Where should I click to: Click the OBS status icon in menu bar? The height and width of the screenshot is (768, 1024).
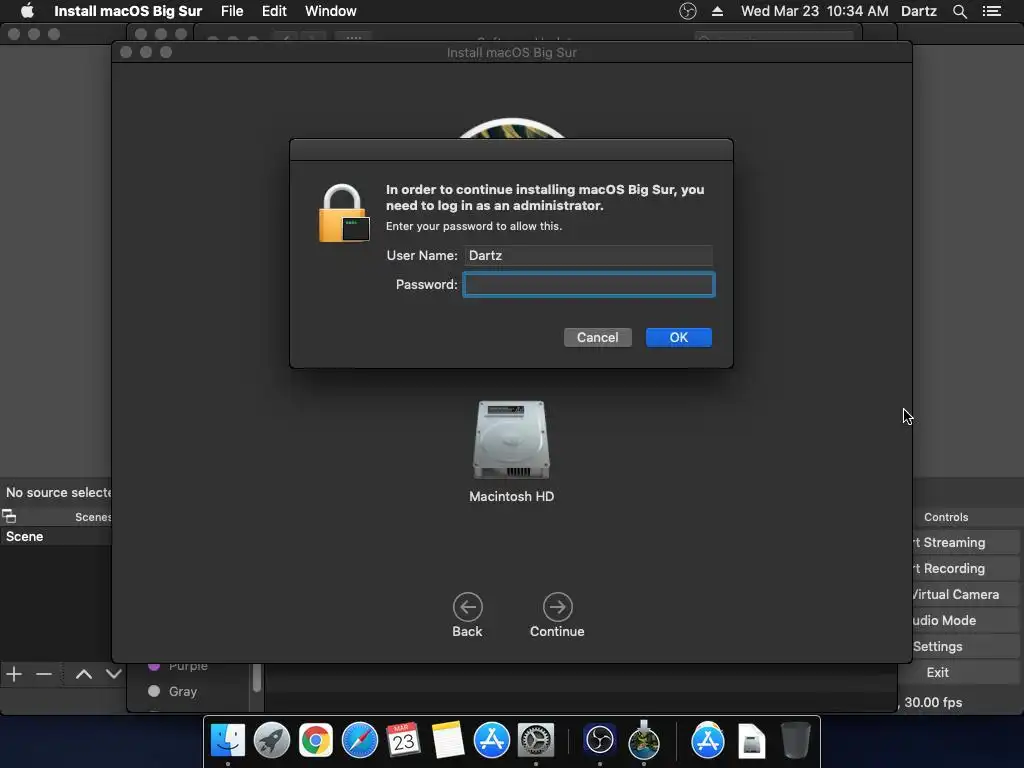(x=688, y=11)
